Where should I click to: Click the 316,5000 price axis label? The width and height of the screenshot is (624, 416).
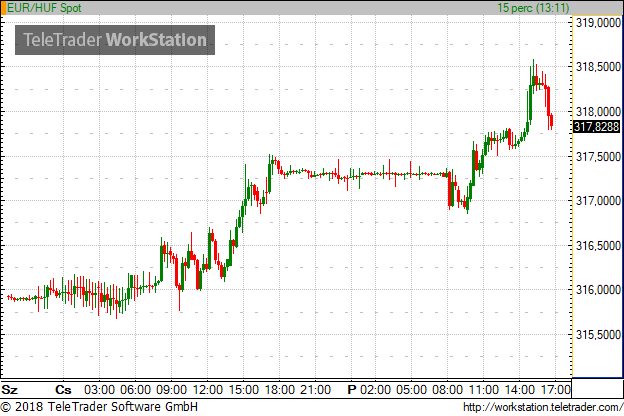pyautogui.click(x=598, y=246)
